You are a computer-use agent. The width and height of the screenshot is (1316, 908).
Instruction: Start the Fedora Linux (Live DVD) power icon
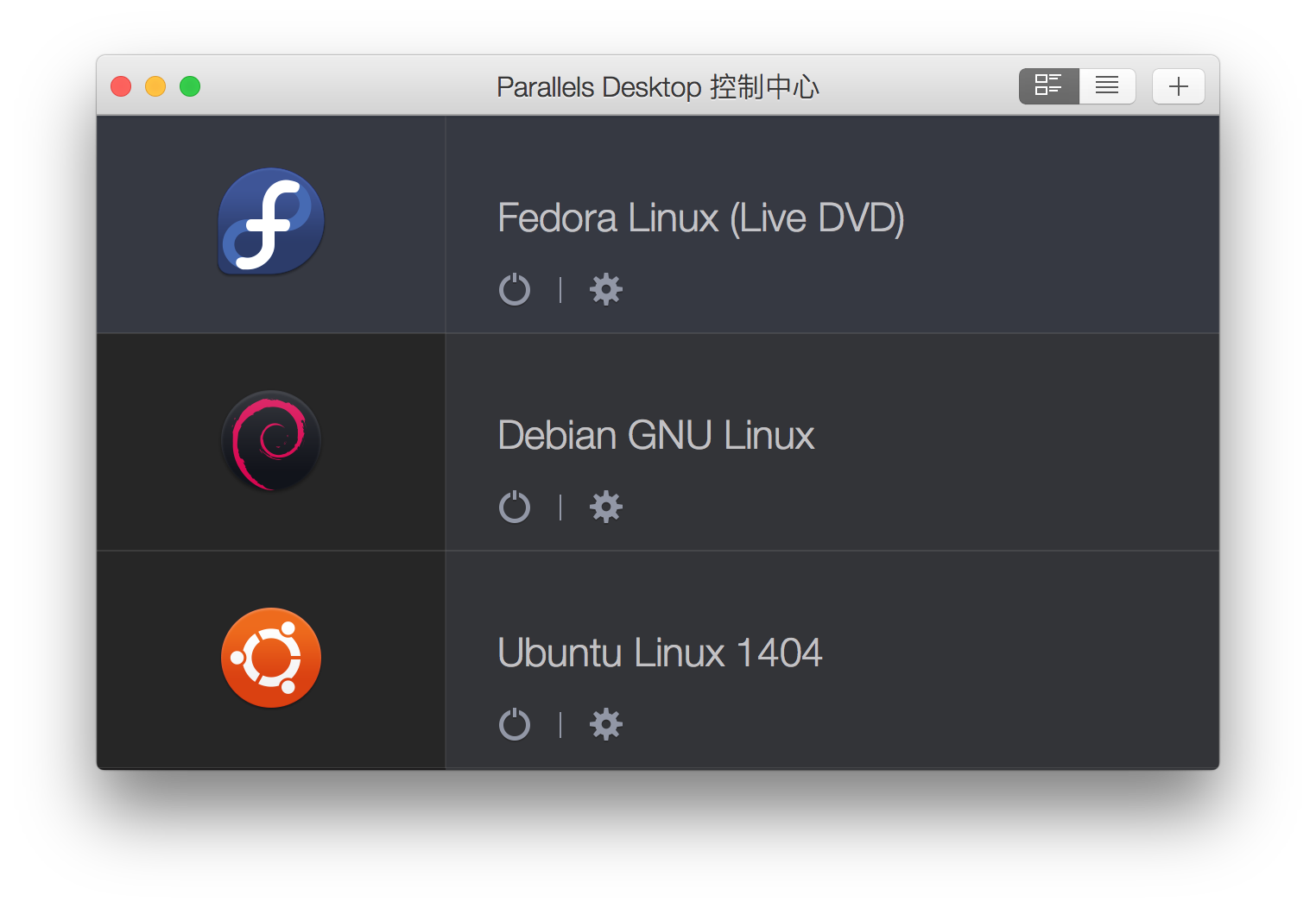[515, 289]
